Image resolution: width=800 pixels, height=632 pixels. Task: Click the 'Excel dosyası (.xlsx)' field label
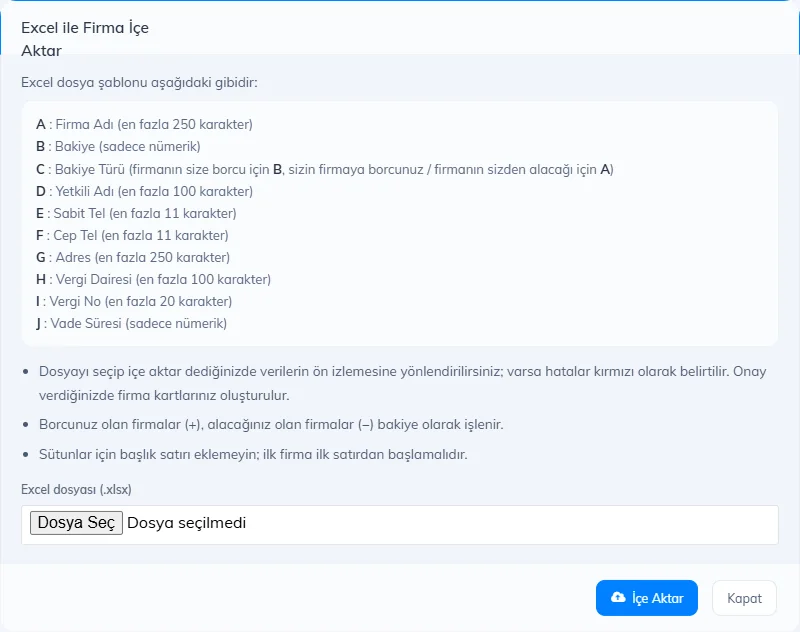pyautogui.click(x=76, y=489)
